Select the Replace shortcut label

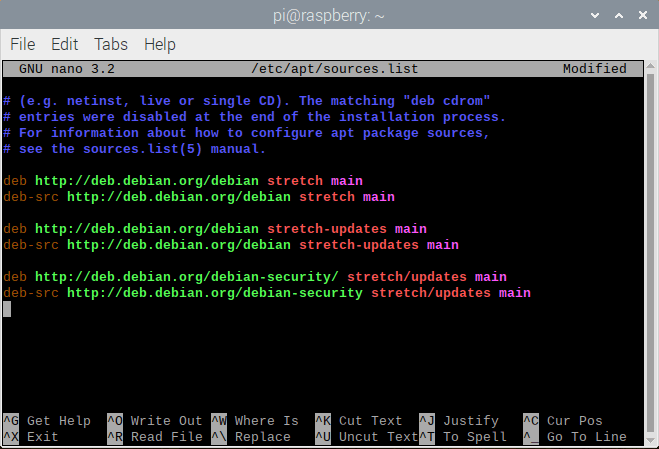[262, 437]
